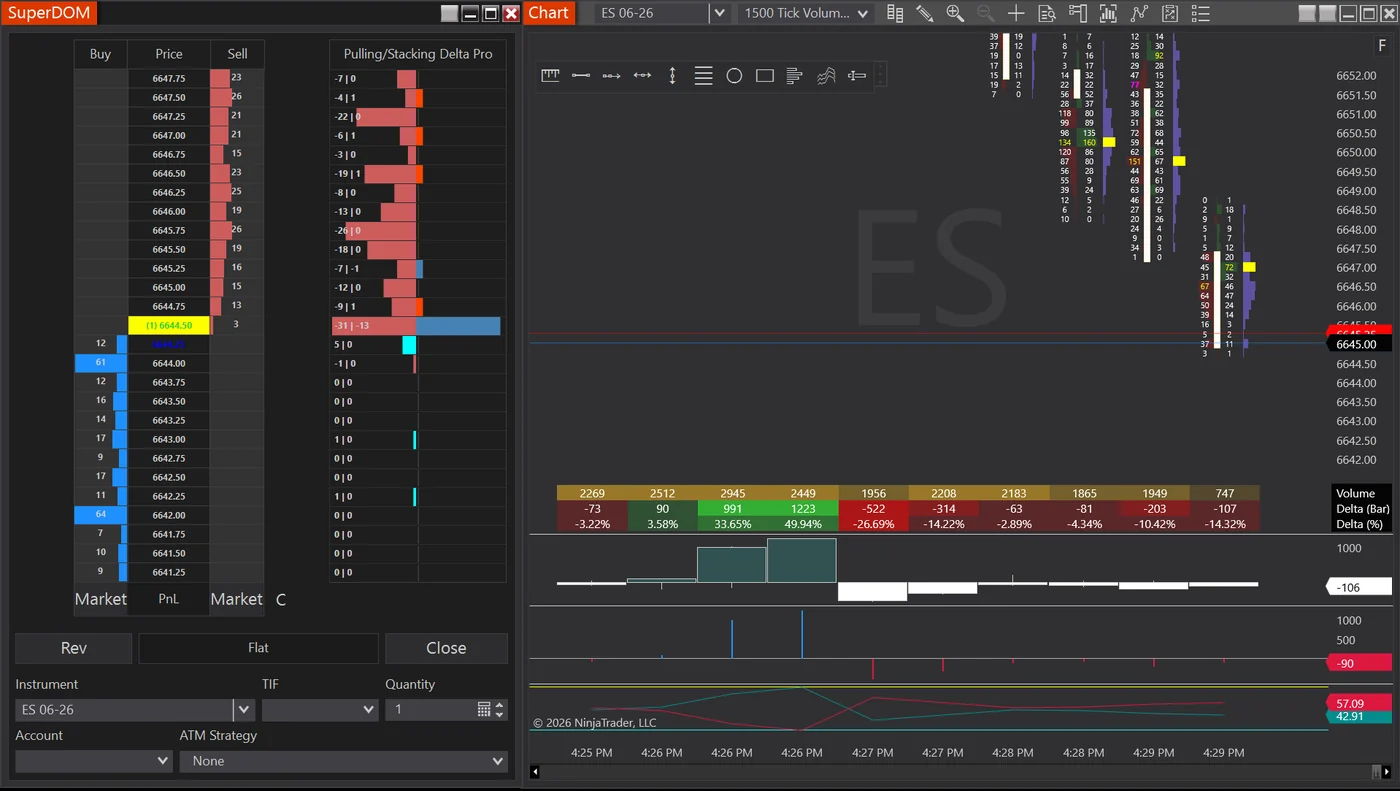Open the bar type icon in Chart toolbar

pyautogui.click(x=895, y=13)
